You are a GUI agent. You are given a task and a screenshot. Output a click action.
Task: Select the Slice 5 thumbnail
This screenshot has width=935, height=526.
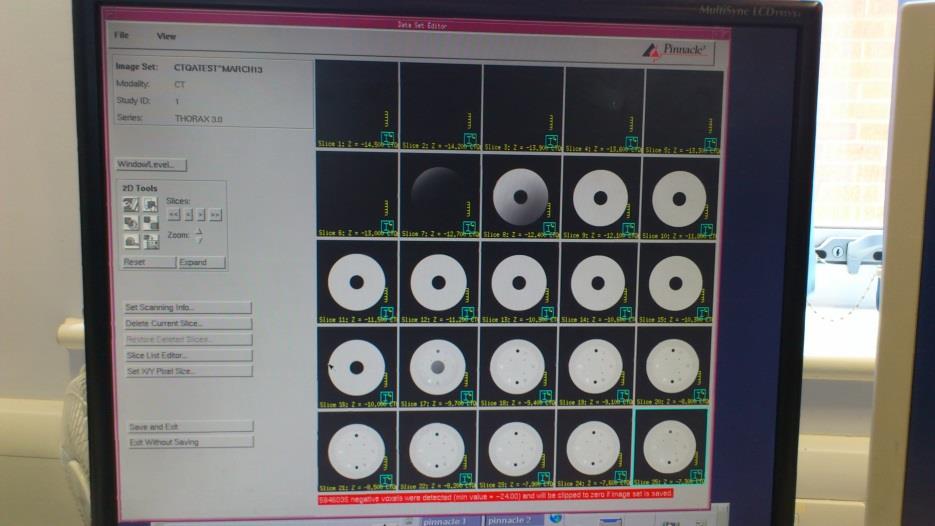click(682, 111)
